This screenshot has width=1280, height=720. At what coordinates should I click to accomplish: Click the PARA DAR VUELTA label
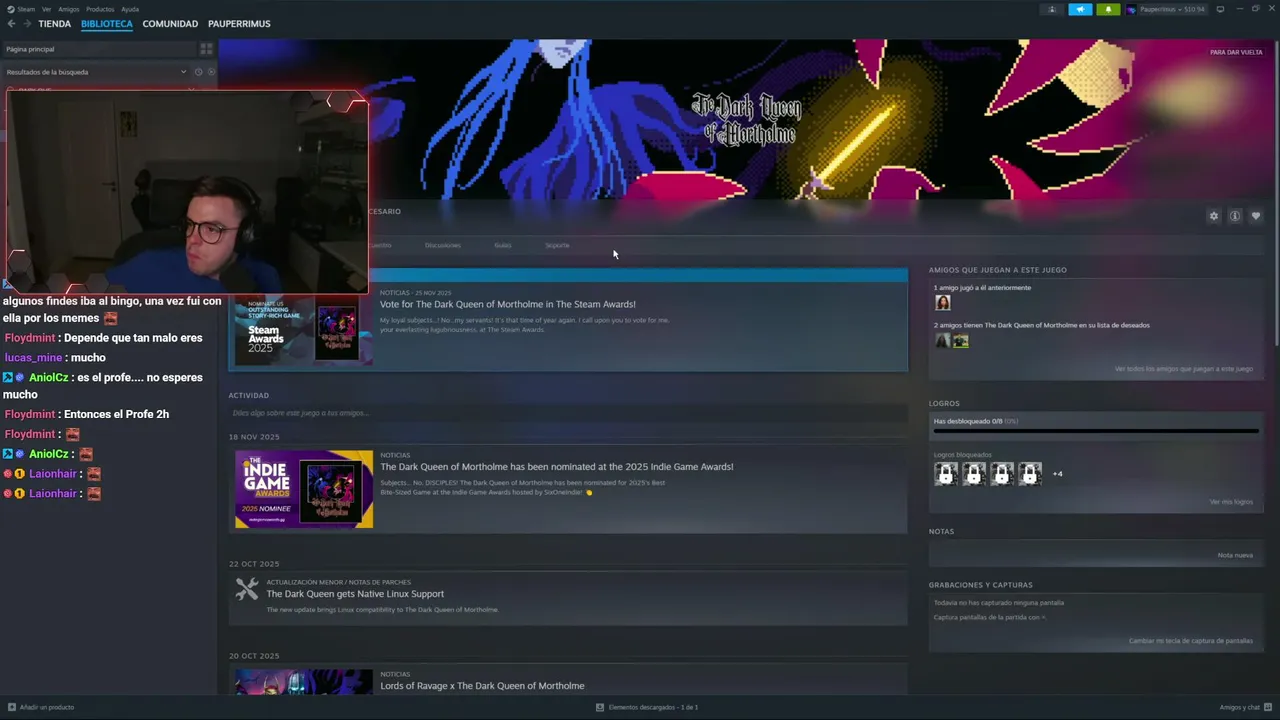tap(1236, 52)
